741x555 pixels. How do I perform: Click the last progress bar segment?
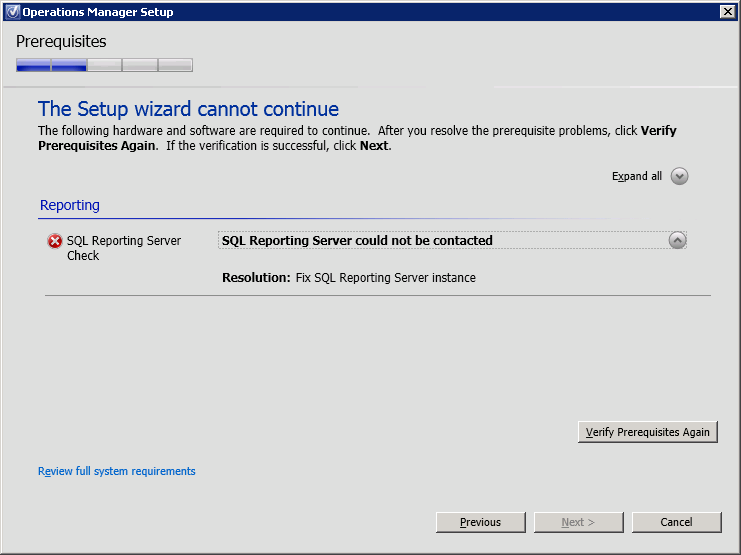175,65
